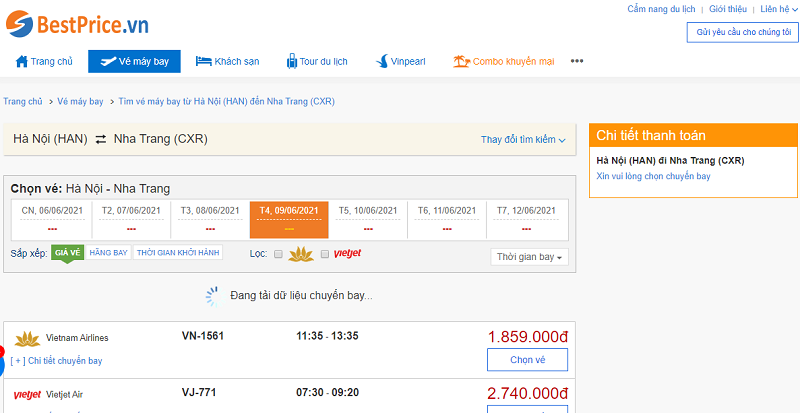The height and width of the screenshot is (413, 800).
Task: Click breadcrumb Tìm vé máy bay Hà Nội đến Nha Trang
Action: (x=227, y=102)
